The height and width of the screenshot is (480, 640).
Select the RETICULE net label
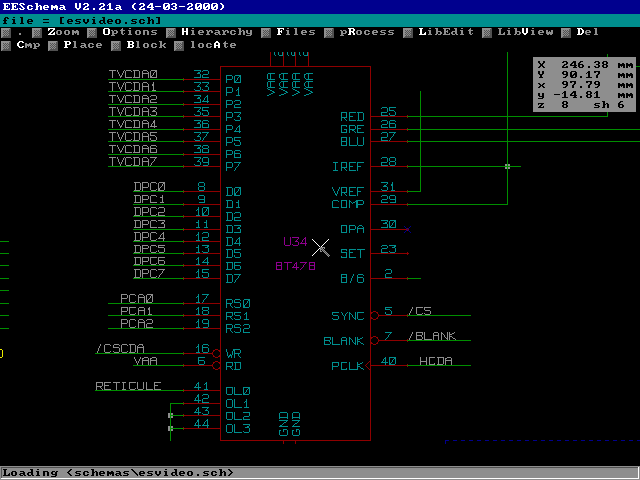pos(128,386)
